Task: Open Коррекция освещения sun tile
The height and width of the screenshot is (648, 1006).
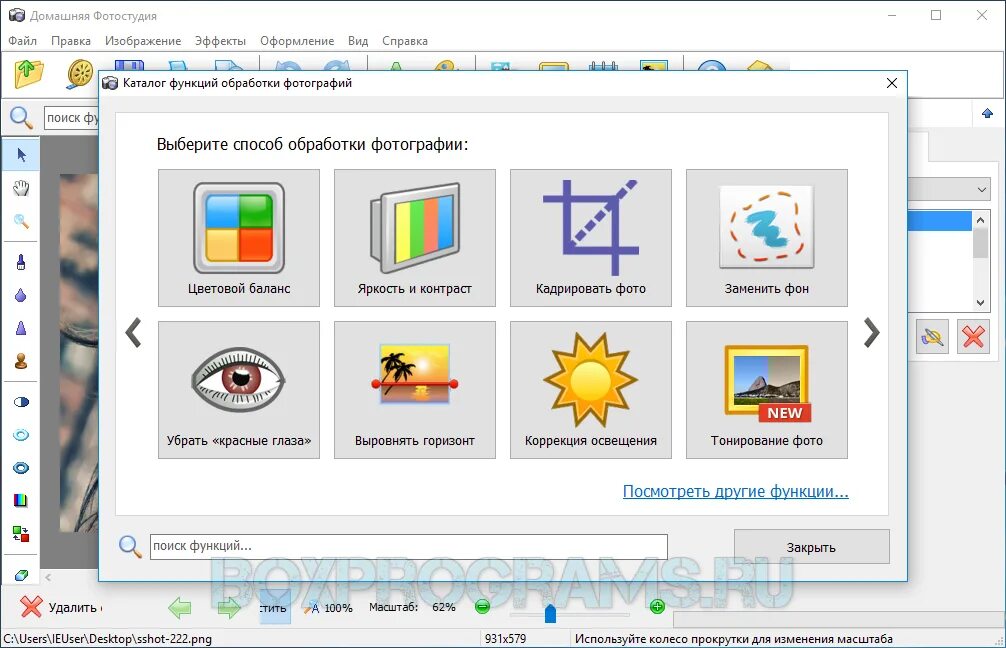Action: 590,390
